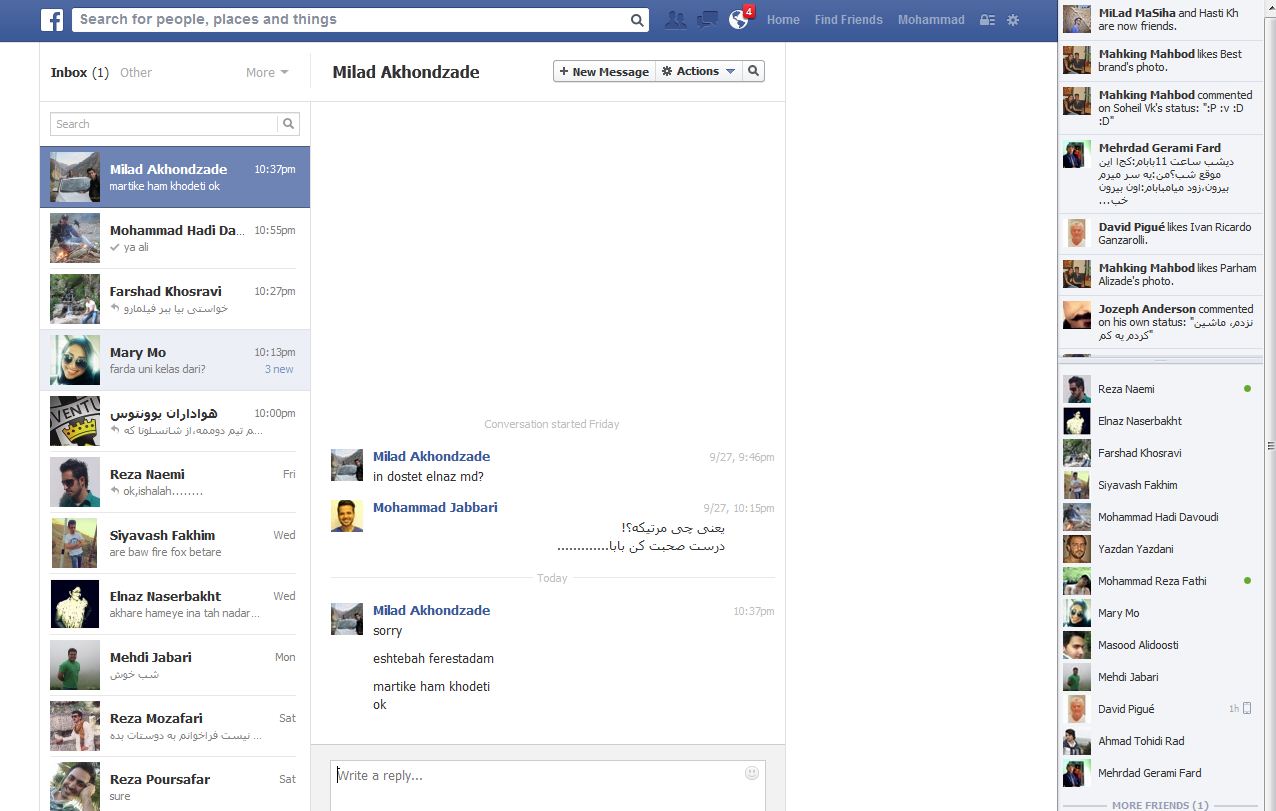Chat with Elnaz Naserbakht in sidebar
1276x811 pixels.
(1160, 421)
